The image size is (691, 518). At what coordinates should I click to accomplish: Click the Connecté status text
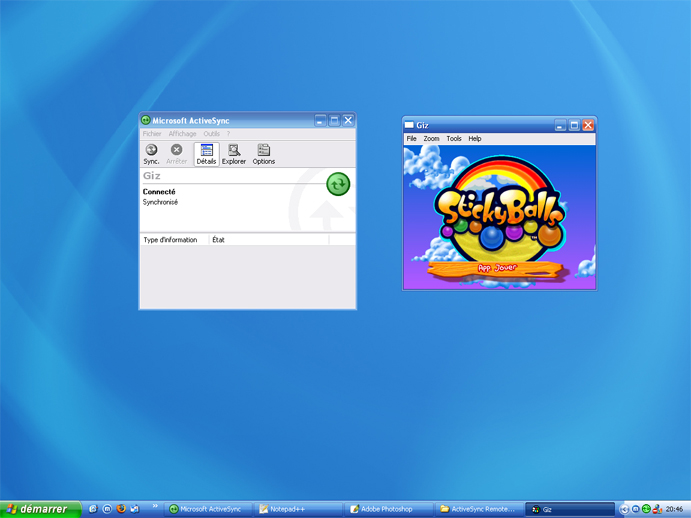[x=159, y=192]
